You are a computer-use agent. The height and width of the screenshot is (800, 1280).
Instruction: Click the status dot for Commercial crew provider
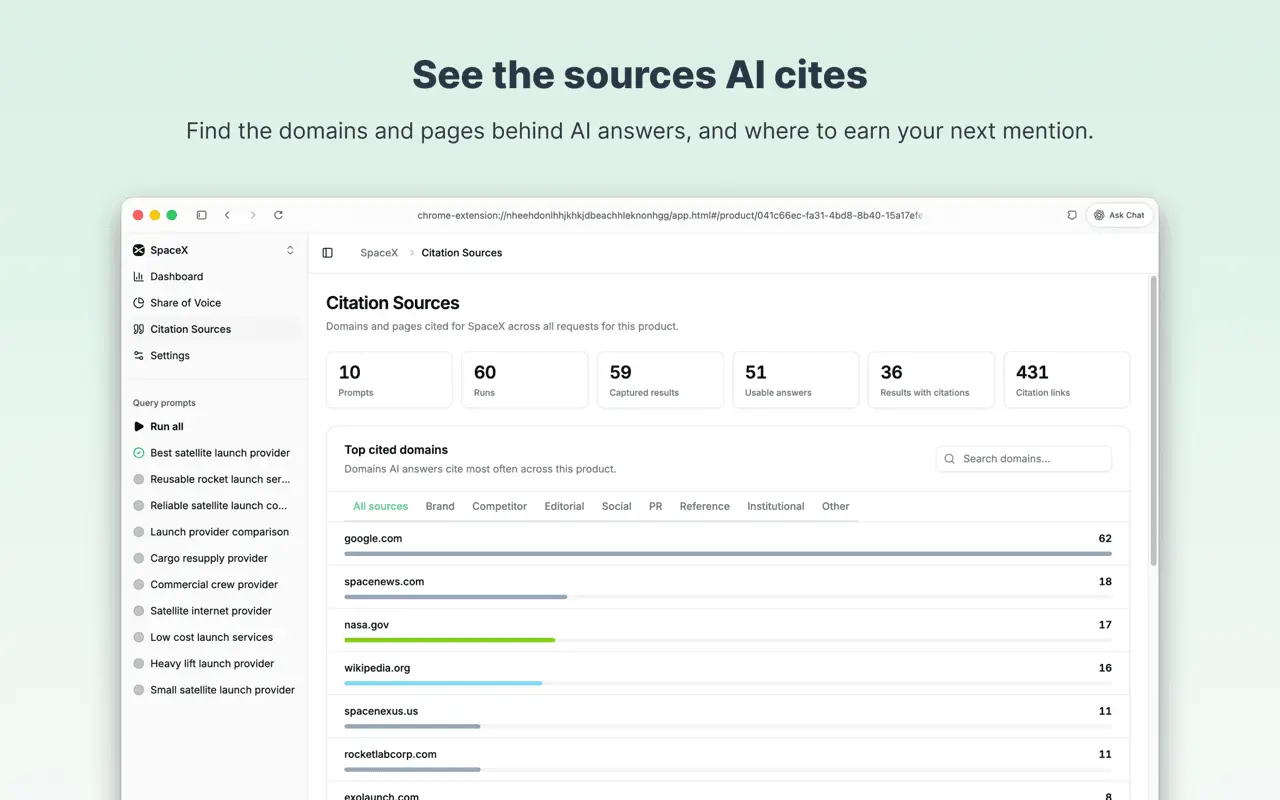tap(139, 585)
